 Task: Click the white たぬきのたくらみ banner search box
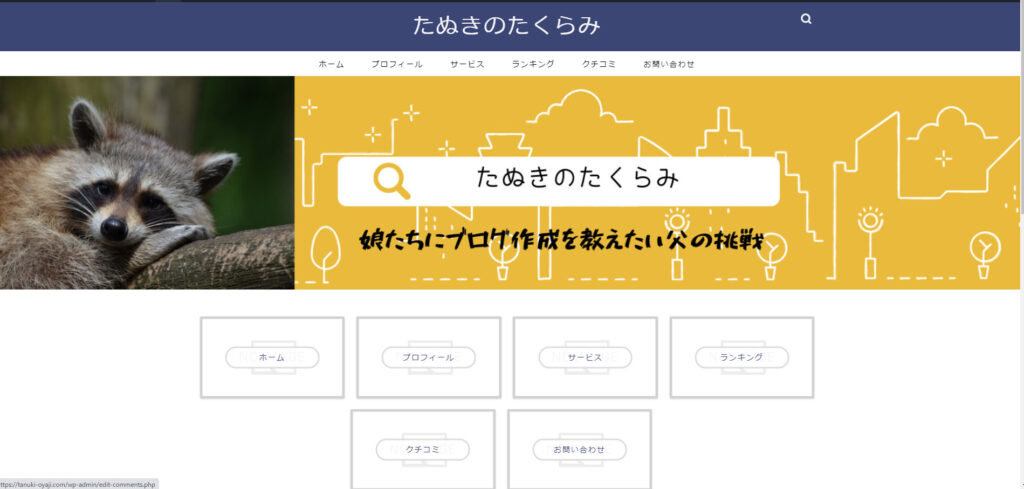point(558,181)
